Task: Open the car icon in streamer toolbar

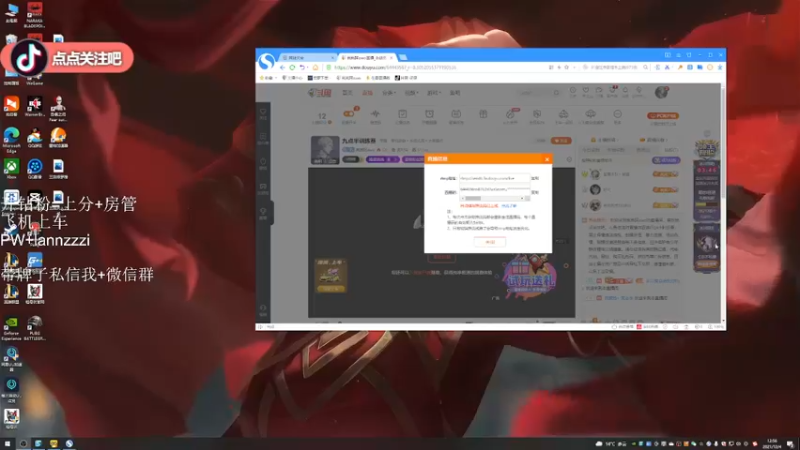Action: coord(563,116)
